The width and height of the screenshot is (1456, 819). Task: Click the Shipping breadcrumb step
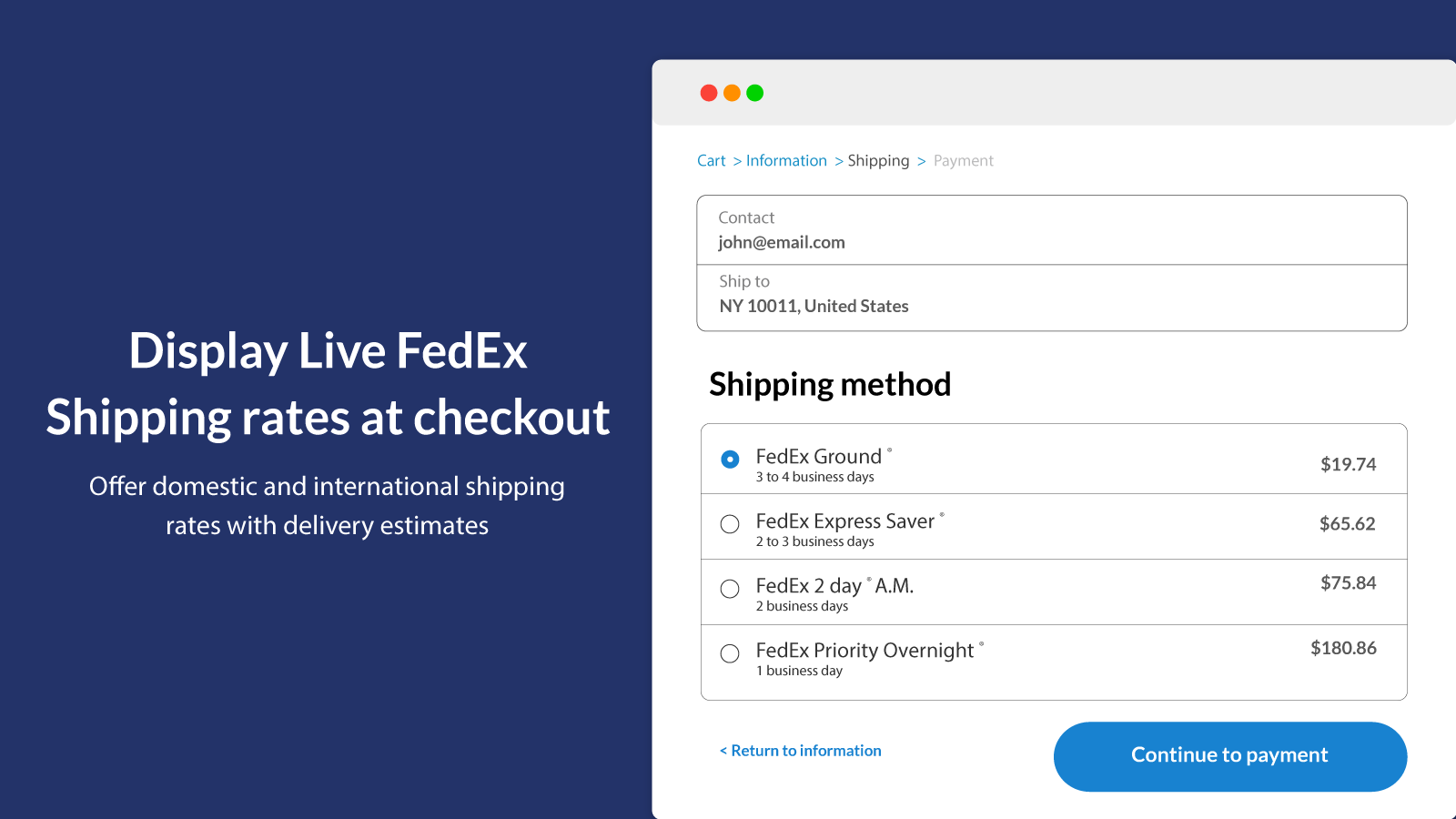click(x=878, y=161)
